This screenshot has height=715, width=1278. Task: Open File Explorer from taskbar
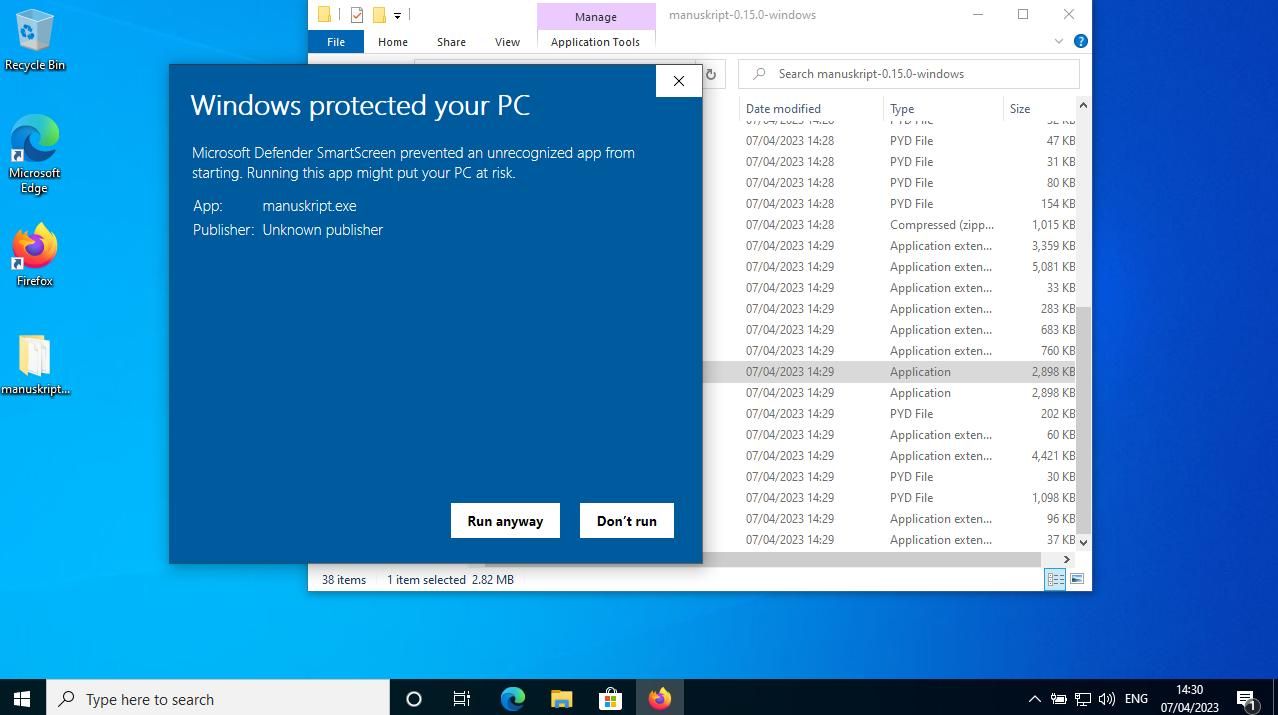click(561, 699)
